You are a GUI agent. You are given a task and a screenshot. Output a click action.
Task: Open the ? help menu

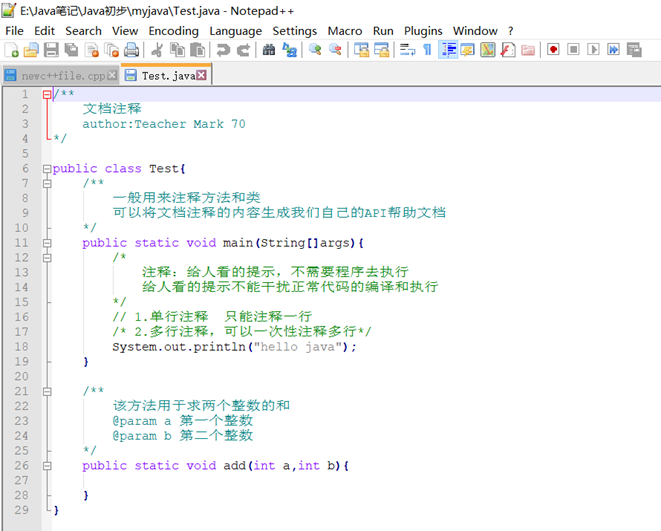coord(511,31)
